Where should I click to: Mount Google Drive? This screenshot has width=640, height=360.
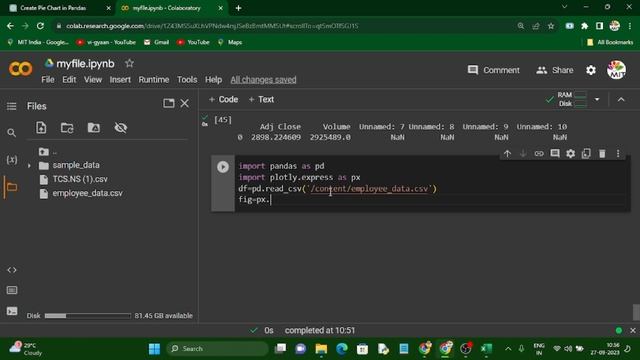point(93,128)
